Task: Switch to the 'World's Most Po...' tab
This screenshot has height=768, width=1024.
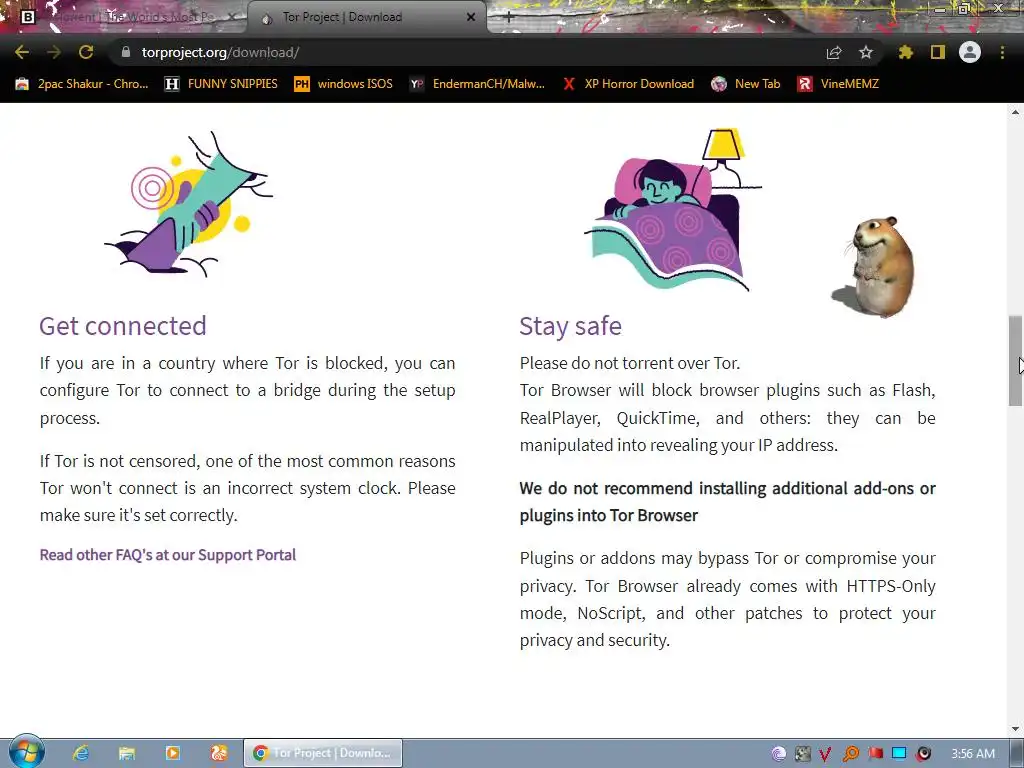Action: [x=131, y=17]
